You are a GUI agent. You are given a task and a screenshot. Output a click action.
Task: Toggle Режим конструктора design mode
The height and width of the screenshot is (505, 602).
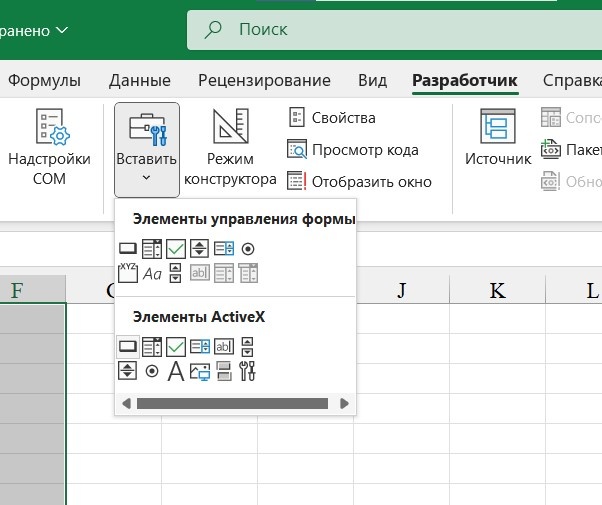pos(230,147)
